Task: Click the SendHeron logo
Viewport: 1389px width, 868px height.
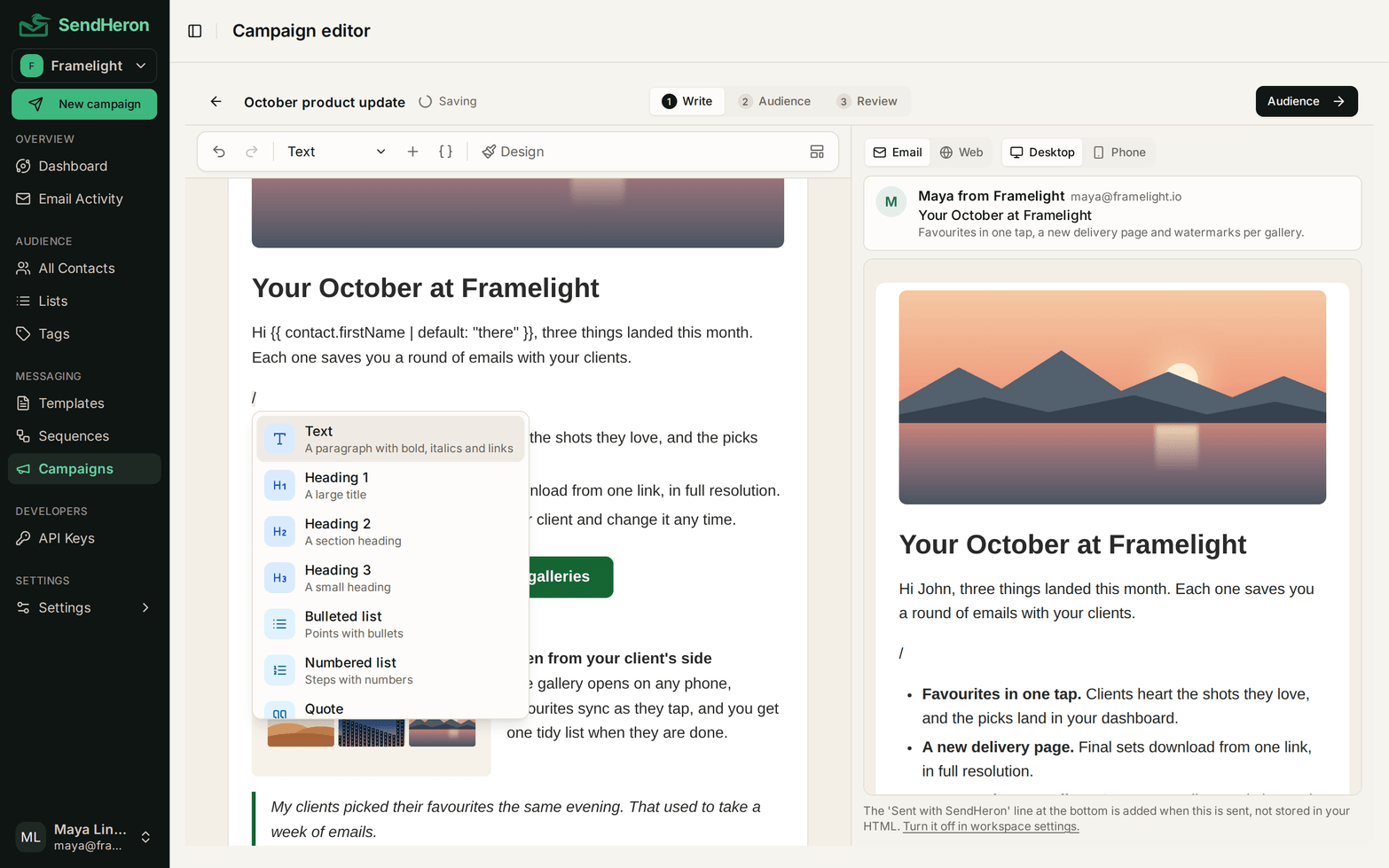Action: pos(84,25)
